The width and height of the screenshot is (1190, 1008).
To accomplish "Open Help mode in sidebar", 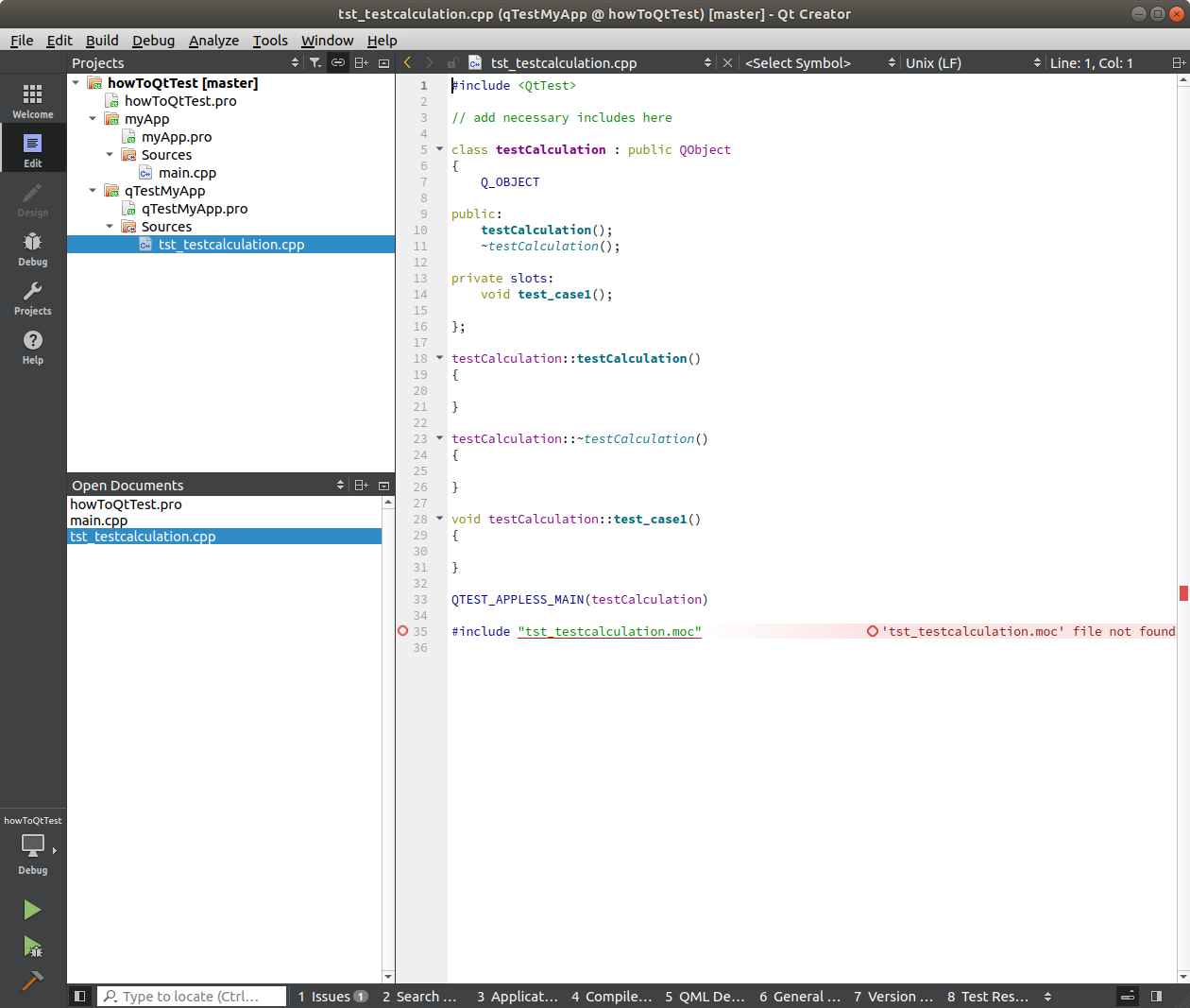I will [x=32, y=347].
